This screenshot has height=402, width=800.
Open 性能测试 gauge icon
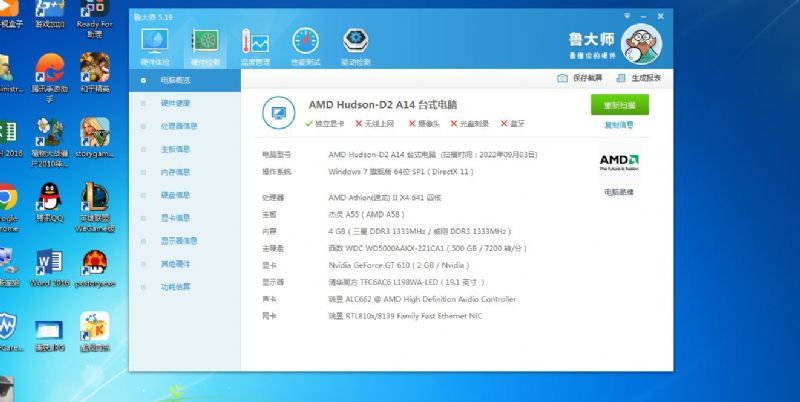click(305, 44)
